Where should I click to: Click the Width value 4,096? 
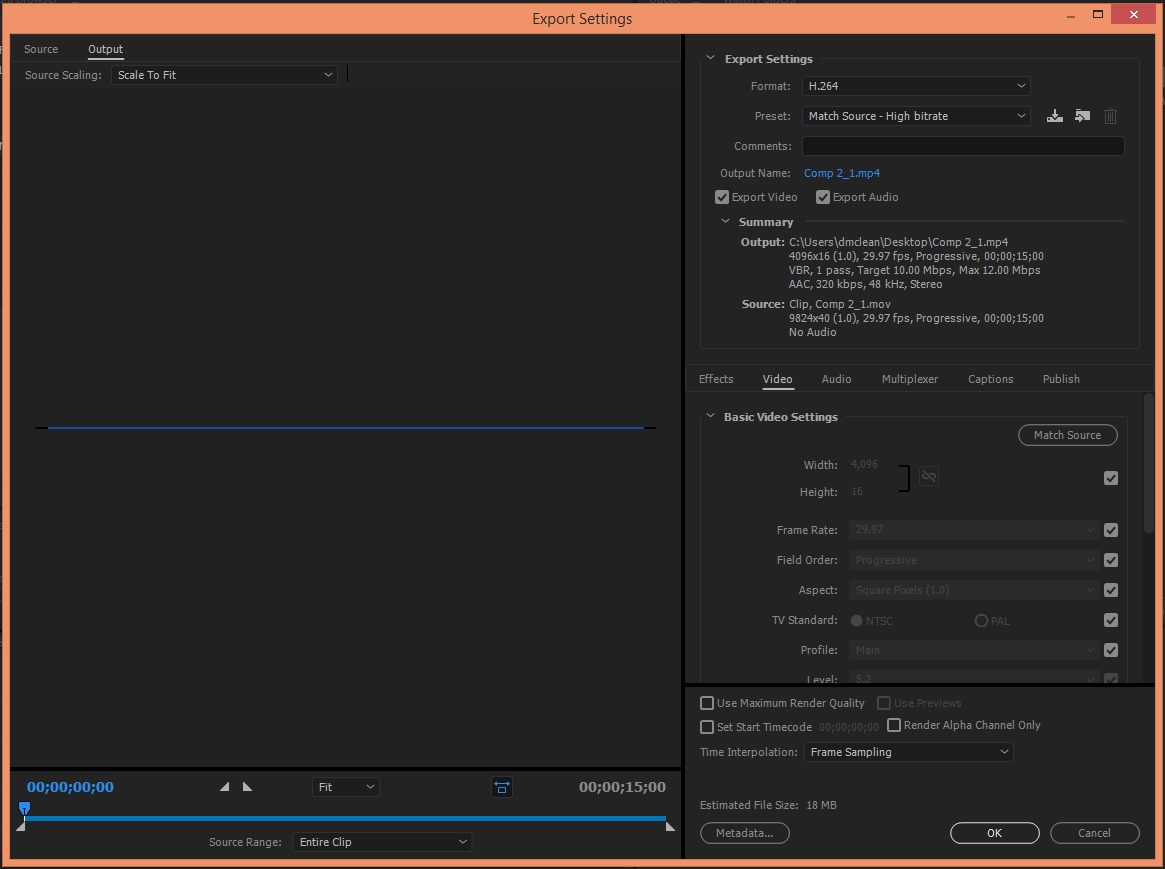tap(864, 464)
